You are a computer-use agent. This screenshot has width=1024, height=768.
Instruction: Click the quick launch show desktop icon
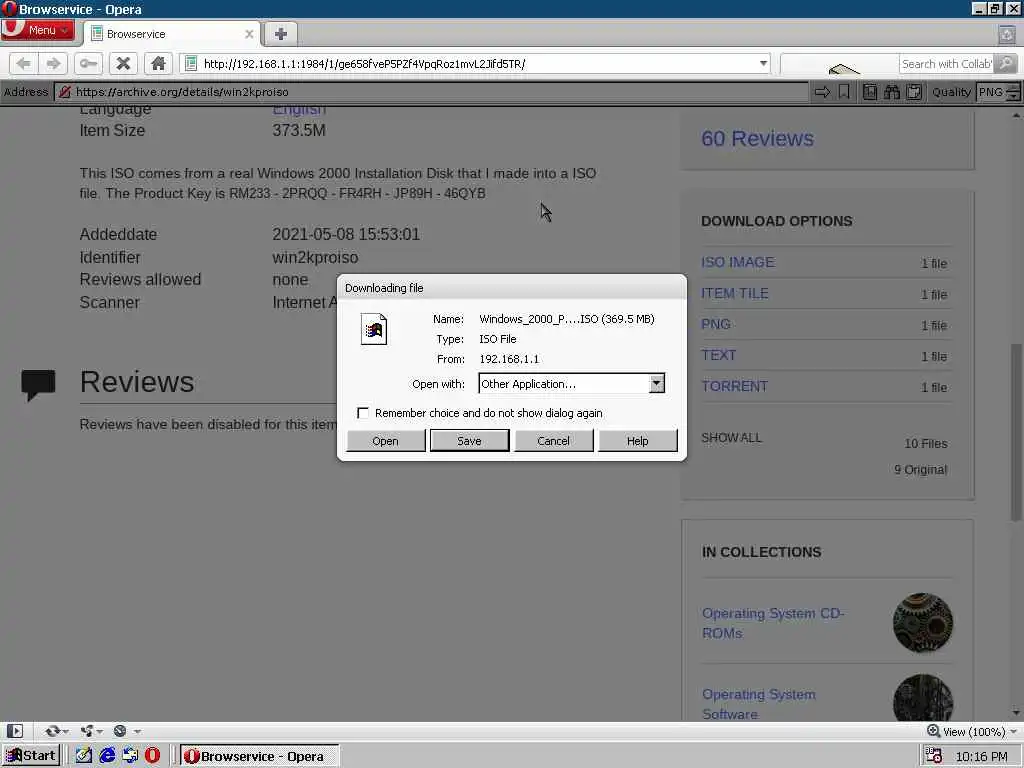(130, 756)
